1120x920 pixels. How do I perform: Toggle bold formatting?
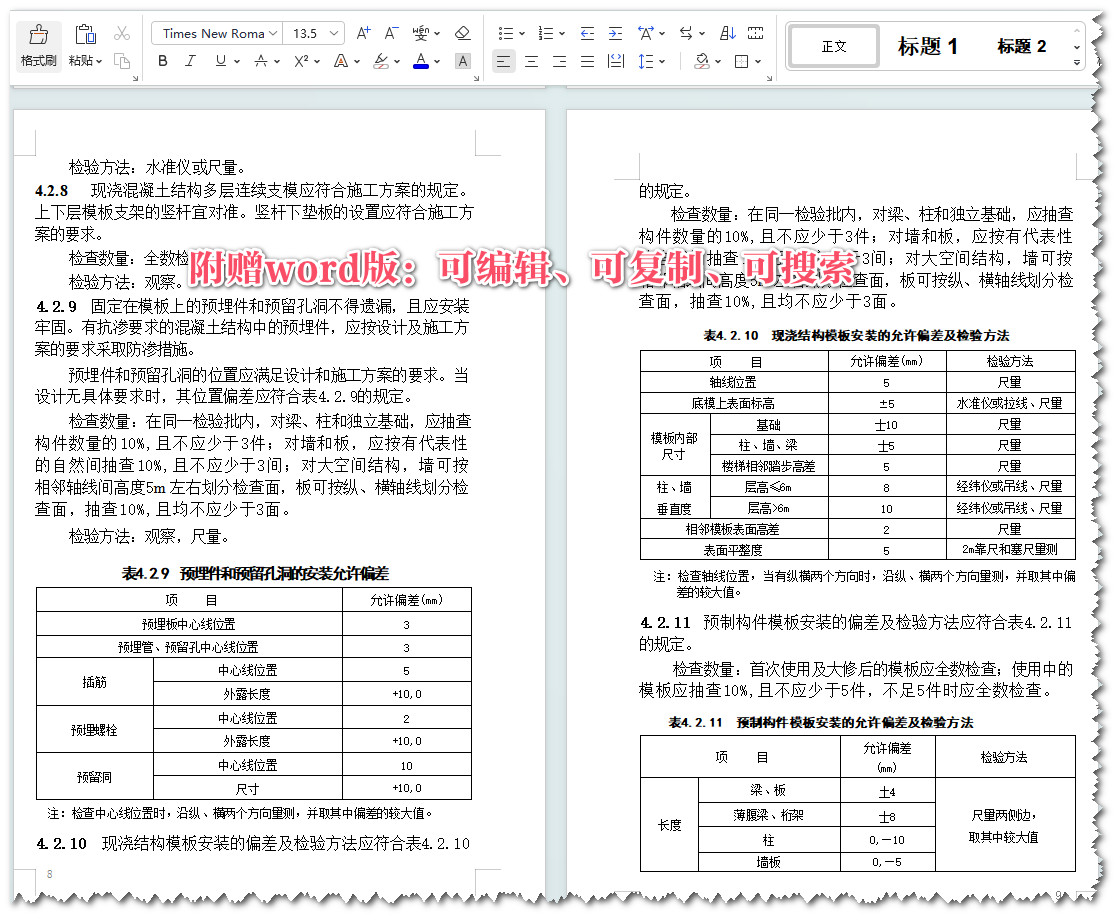pos(162,61)
